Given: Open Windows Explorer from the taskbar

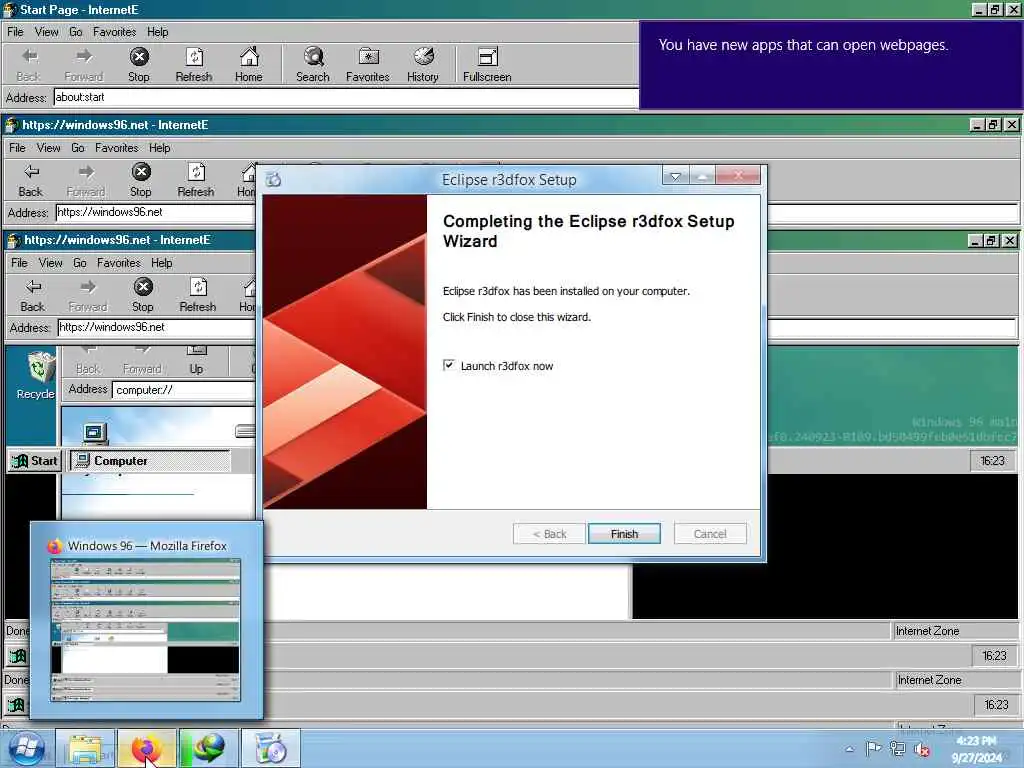Looking at the screenshot, I should (x=86, y=749).
